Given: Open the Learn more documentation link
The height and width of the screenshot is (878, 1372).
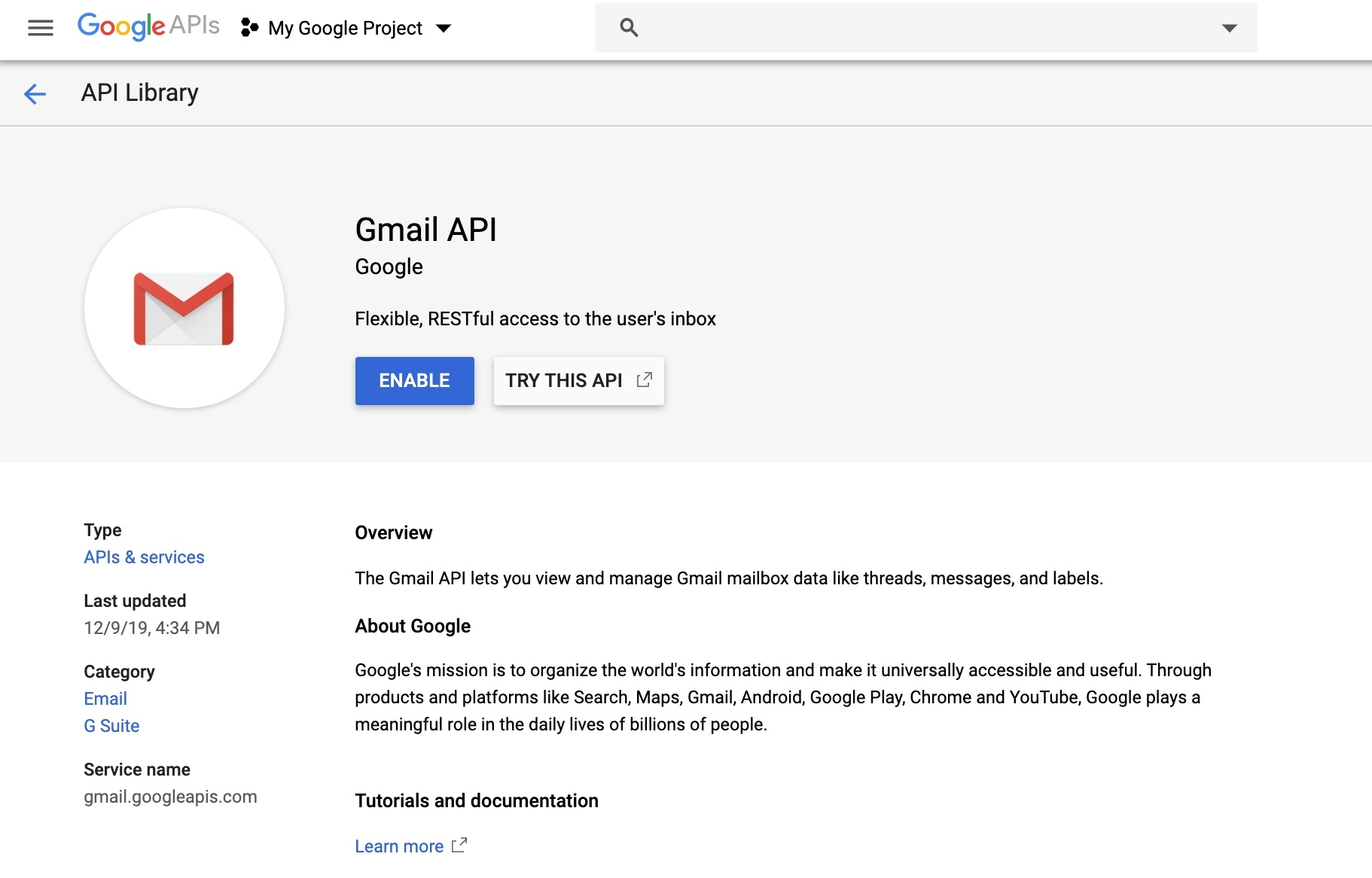Looking at the screenshot, I should [x=399, y=846].
